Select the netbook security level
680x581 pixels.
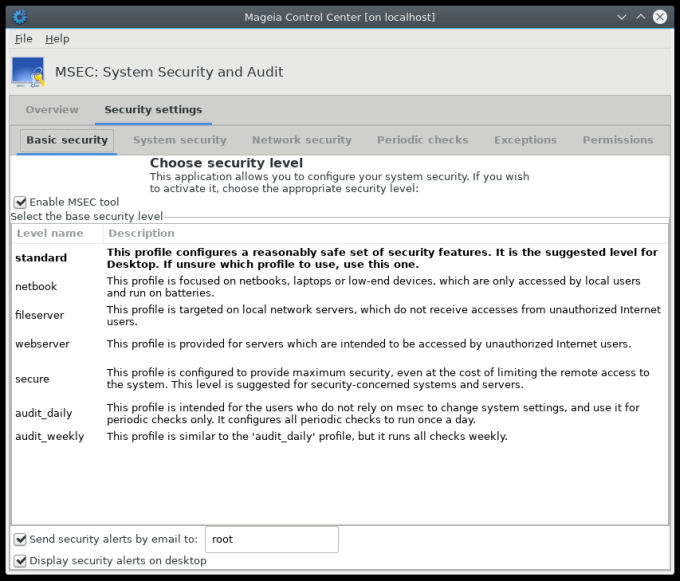point(36,287)
